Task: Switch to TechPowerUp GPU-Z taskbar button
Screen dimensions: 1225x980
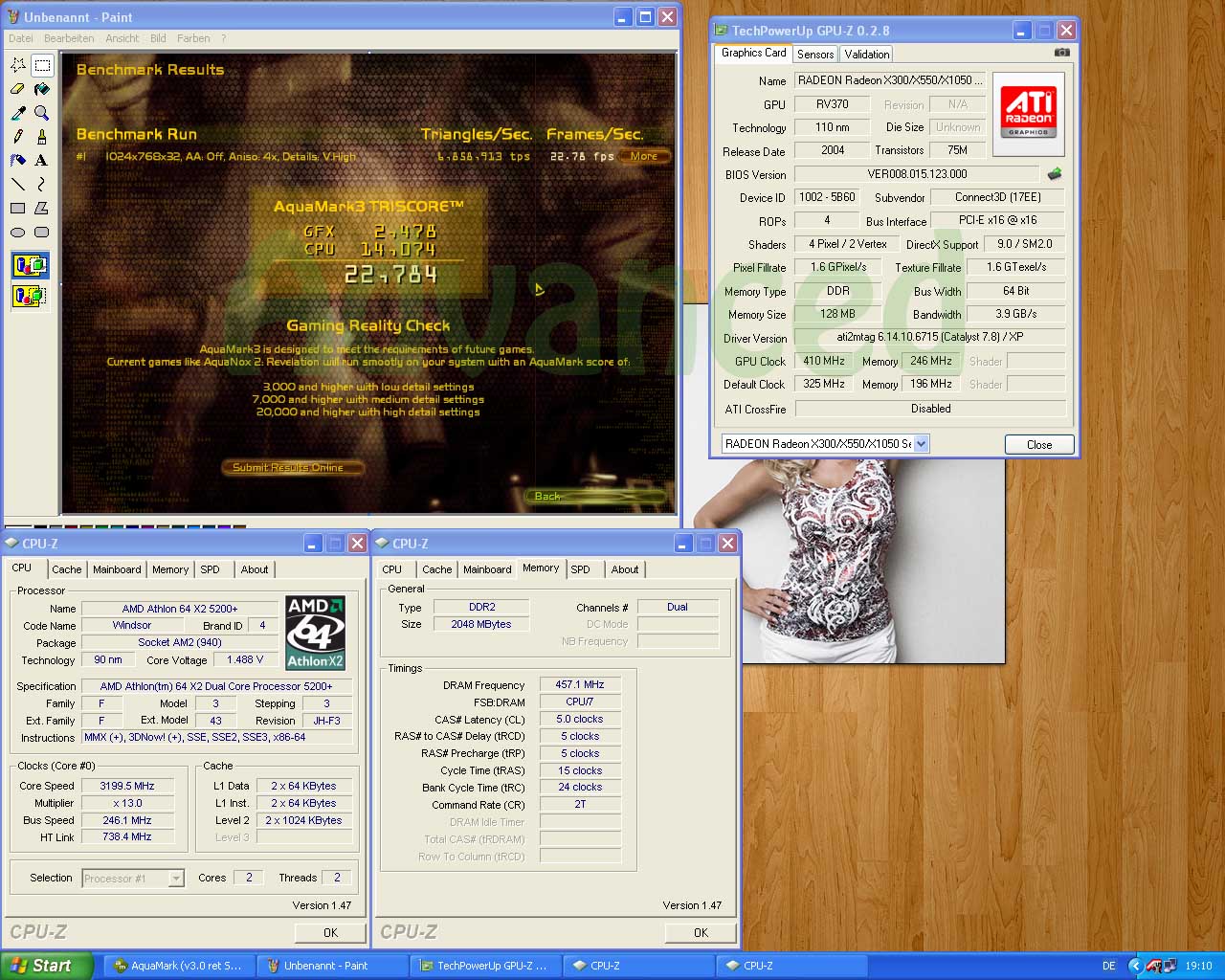Action: pos(486,966)
